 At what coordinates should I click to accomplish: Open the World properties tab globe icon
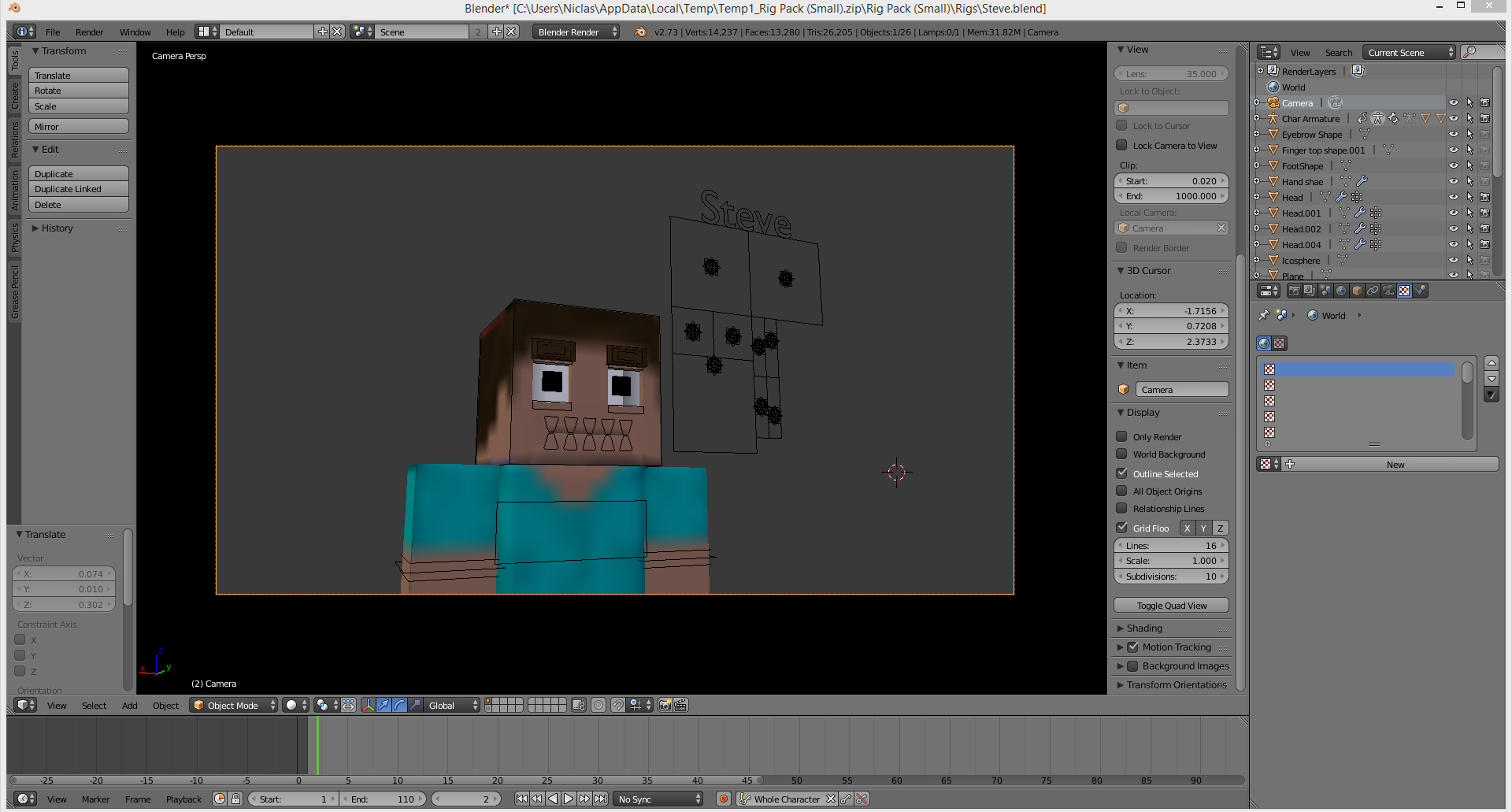(1341, 291)
